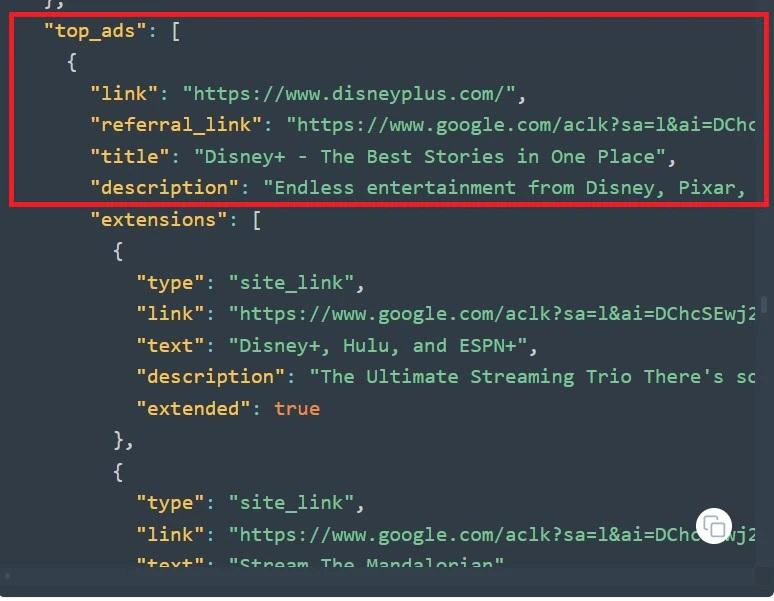Click the "Endless entertainment from Disney" description value
Screen dimensions: 774x601
(x=504, y=188)
